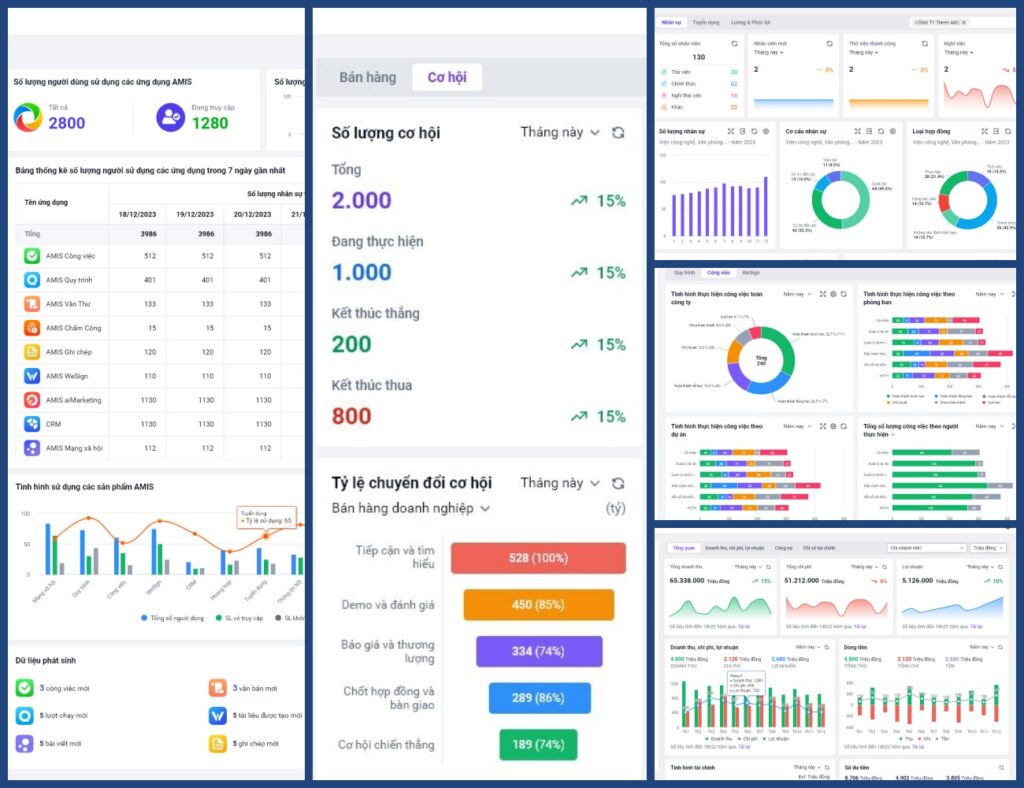Click the red 528 (100%) funnel stage

pos(539,558)
